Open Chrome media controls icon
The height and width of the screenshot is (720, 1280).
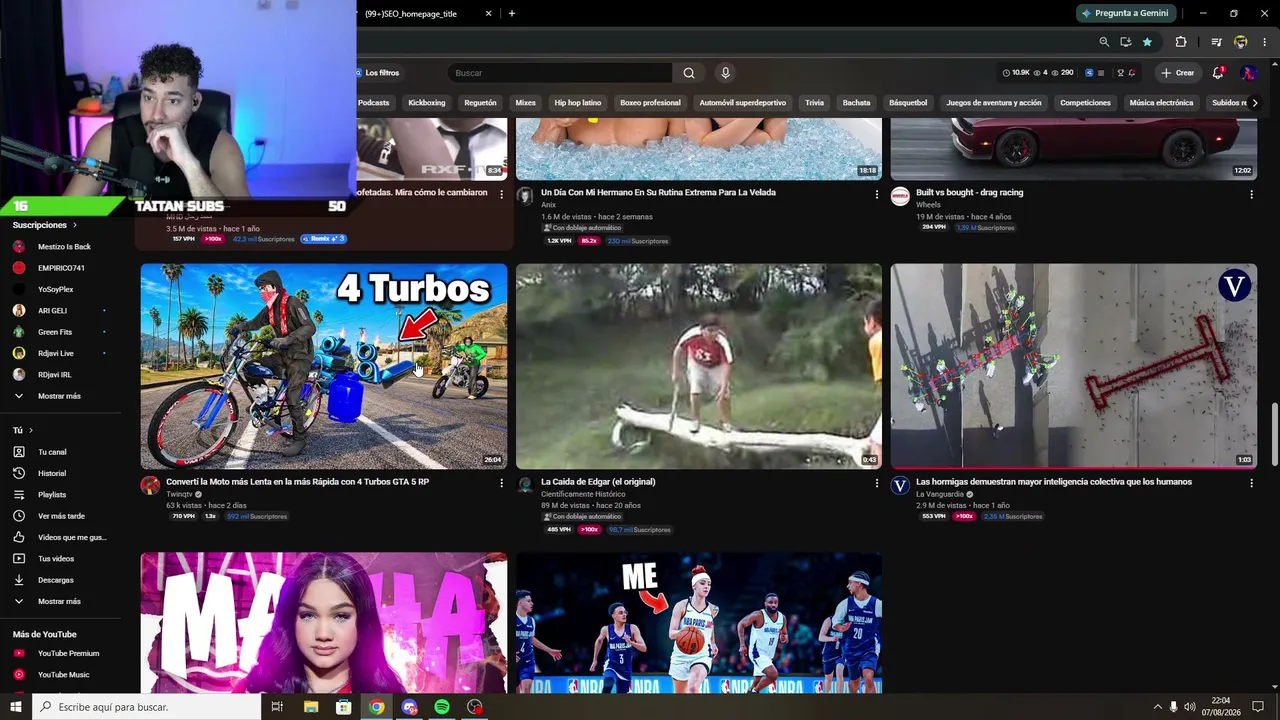pos(1216,42)
